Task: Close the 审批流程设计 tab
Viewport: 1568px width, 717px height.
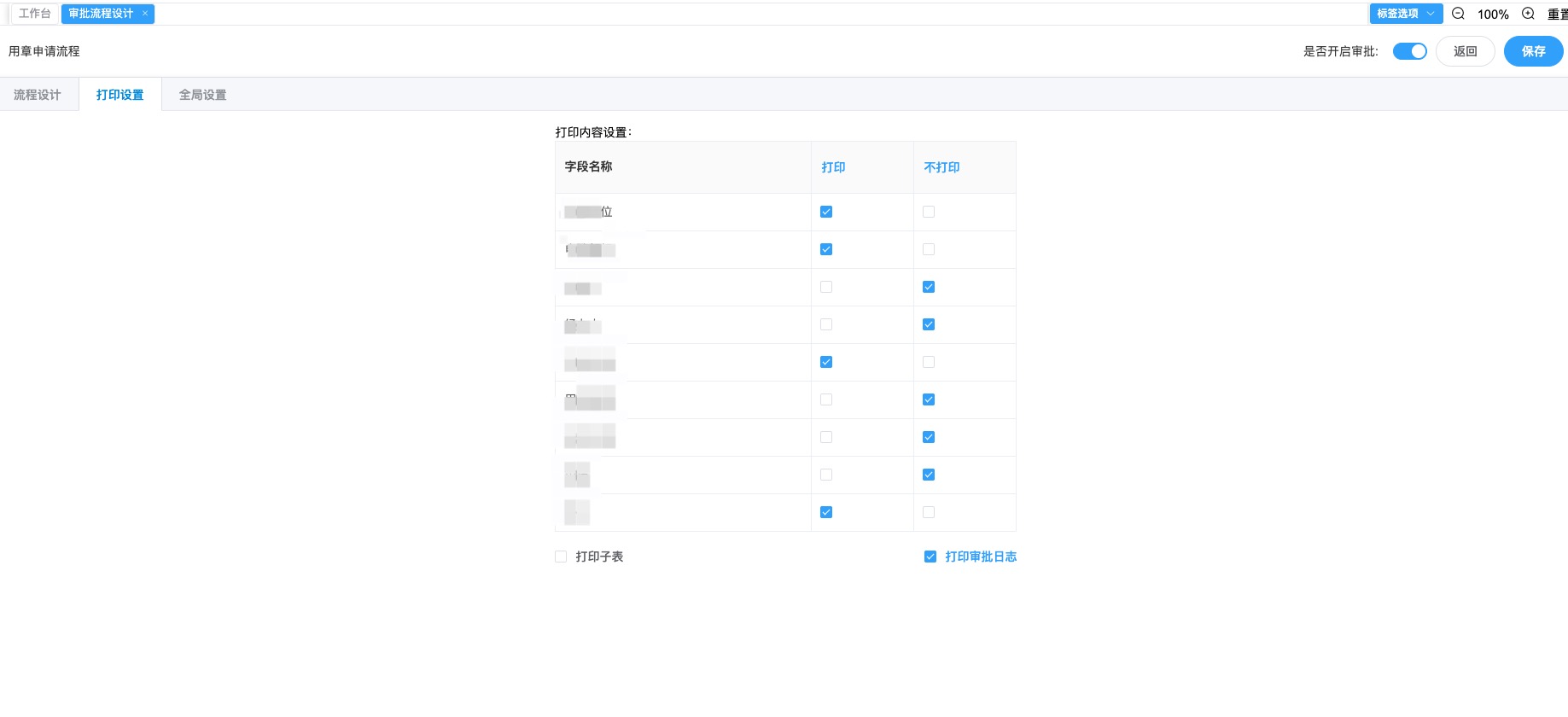Action: tap(145, 14)
